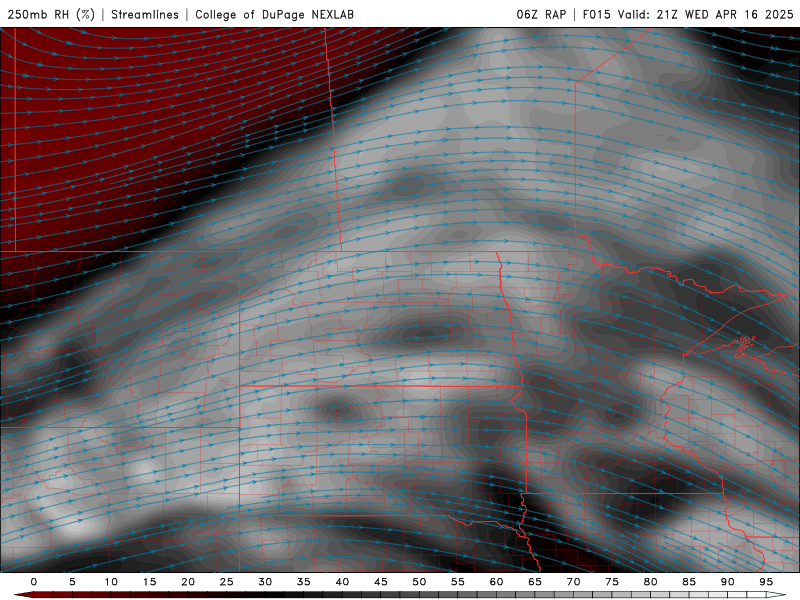The width and height of the screenshot is (800, 600).
Task: Select the 'F015' forecast hour text
Action: pyautogui.click(x=596, y=15)
